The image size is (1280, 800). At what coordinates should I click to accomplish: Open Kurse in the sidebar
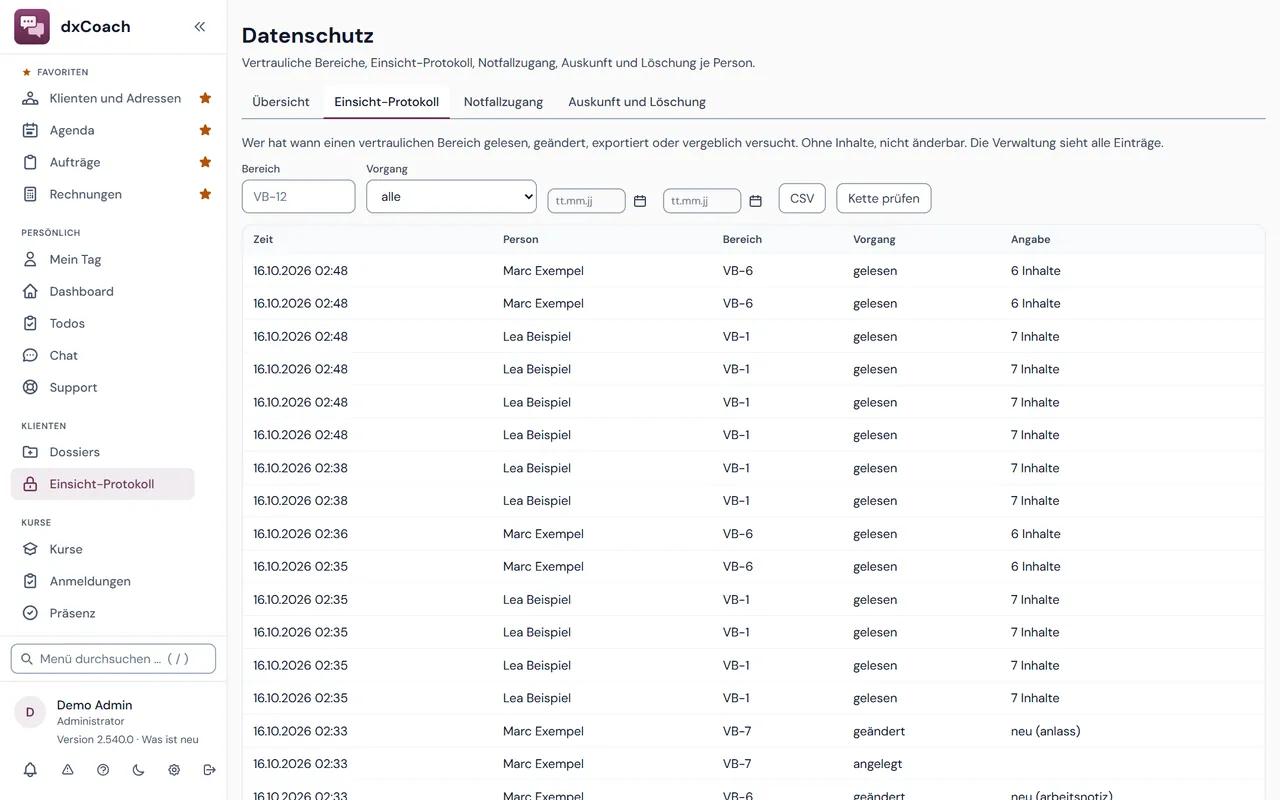pos(102,549)
